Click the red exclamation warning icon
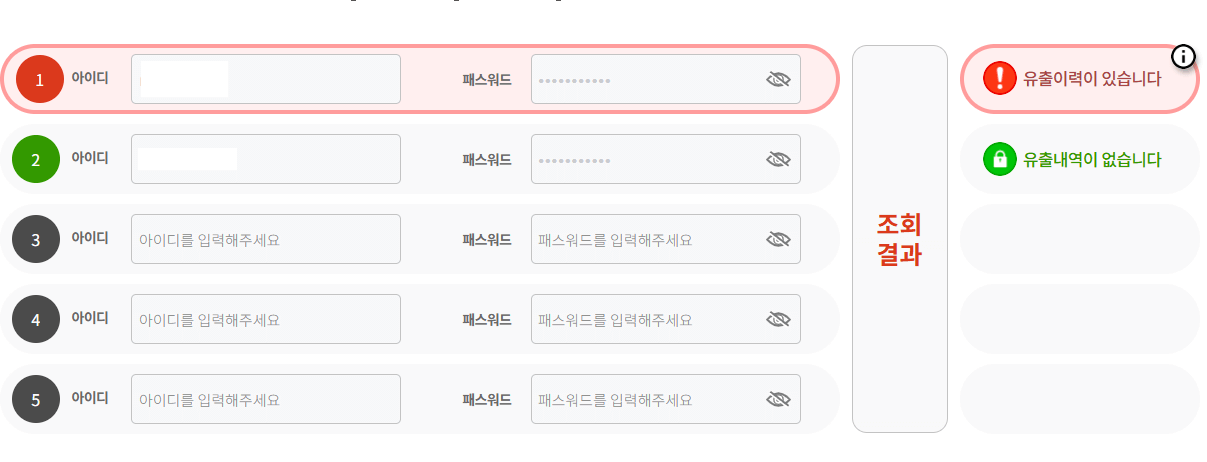The image size is (1207, 462). 1000,78
